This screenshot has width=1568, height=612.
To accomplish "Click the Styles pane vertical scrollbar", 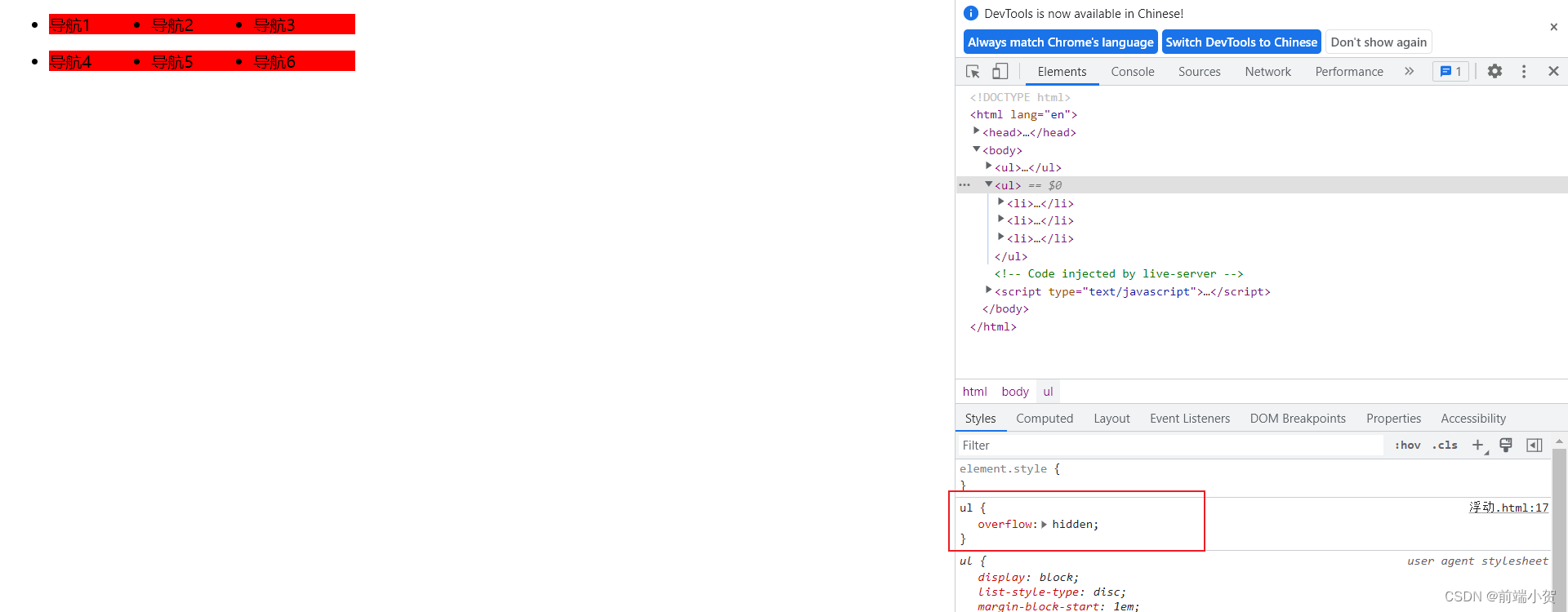I will (x=1559, y=530).
